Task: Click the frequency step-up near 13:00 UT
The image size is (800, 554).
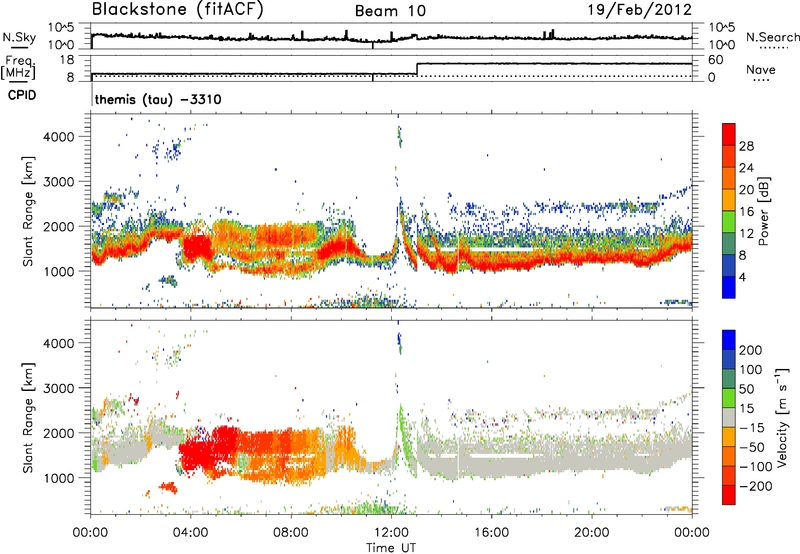Action: tap(417, 69)
